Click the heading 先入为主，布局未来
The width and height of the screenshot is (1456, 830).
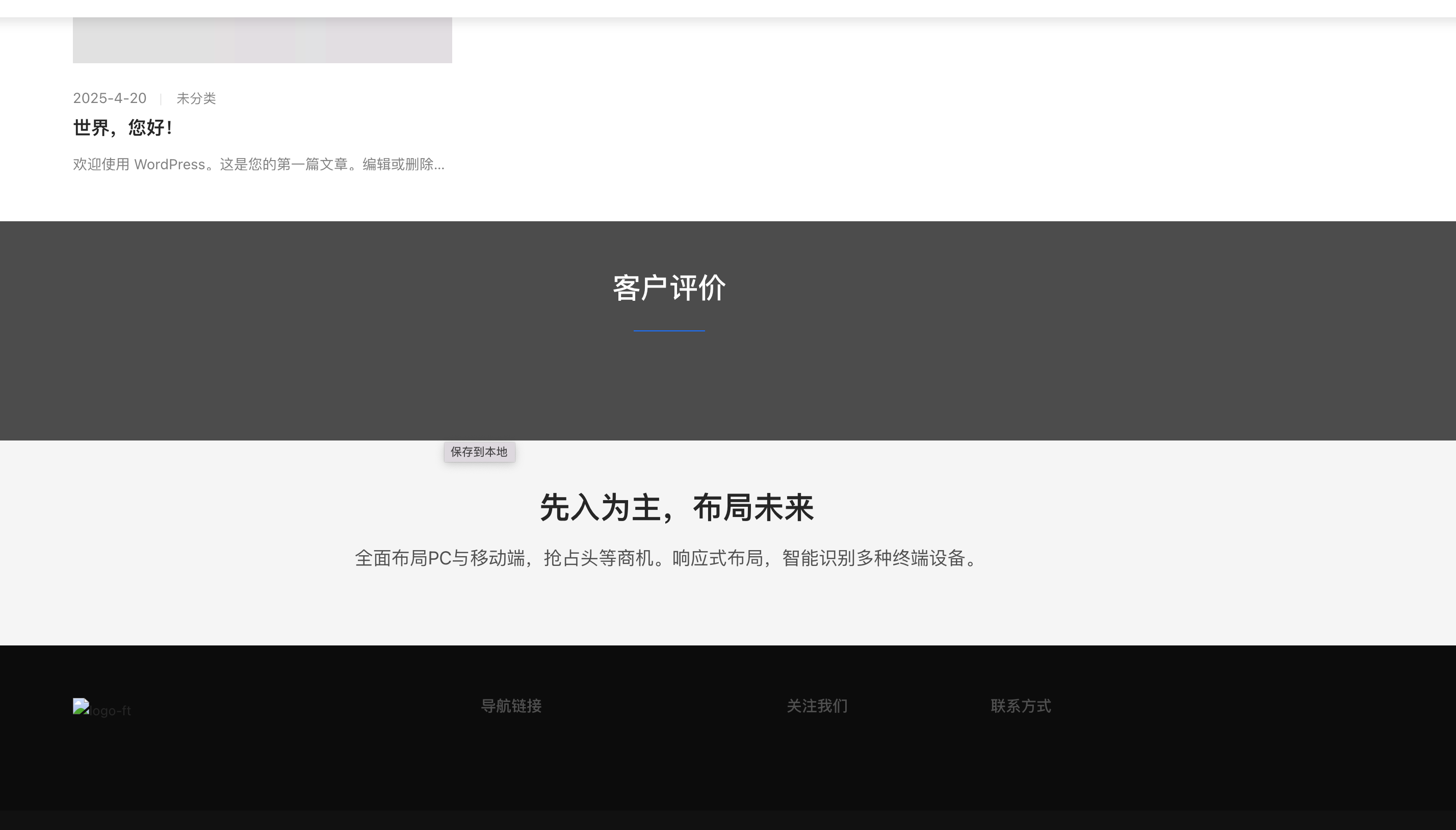pyautogui.click(x=677, y=507)
